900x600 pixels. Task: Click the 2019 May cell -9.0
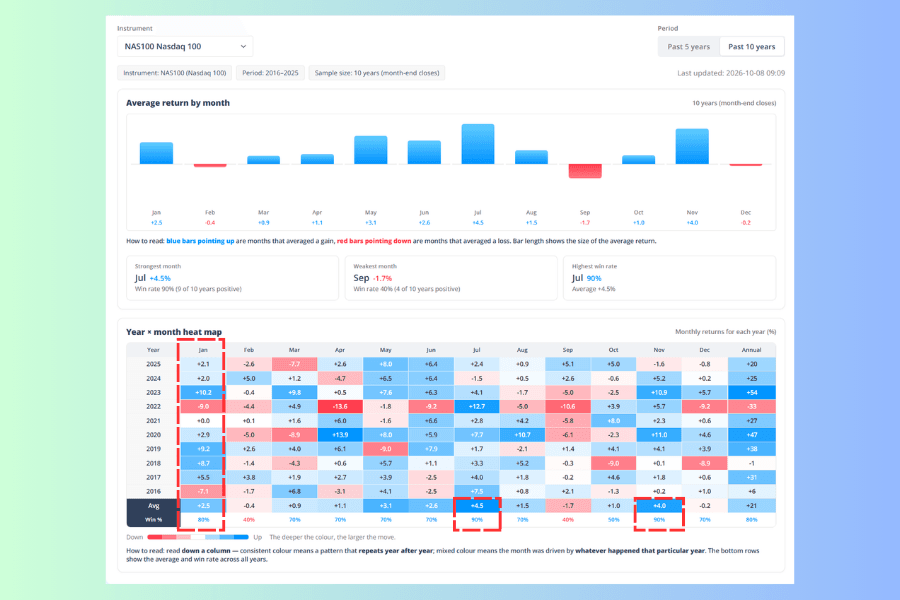click(x=385, y=449)
